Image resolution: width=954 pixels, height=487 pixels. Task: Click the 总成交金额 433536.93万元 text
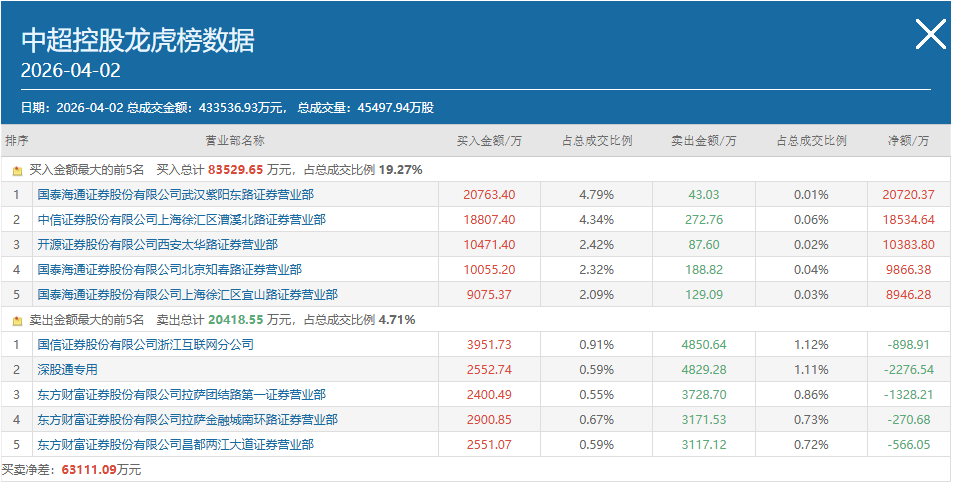[206, 108]
